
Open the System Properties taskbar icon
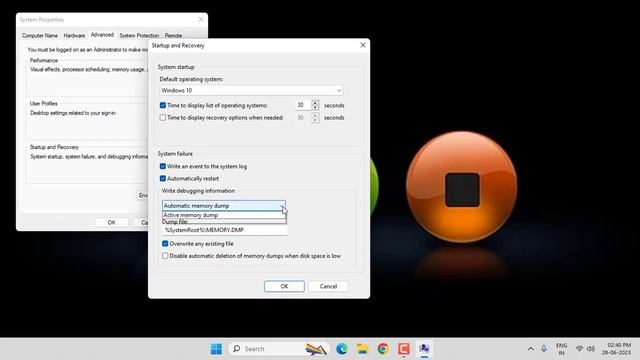pyautogui.click(x=424, y=349)
